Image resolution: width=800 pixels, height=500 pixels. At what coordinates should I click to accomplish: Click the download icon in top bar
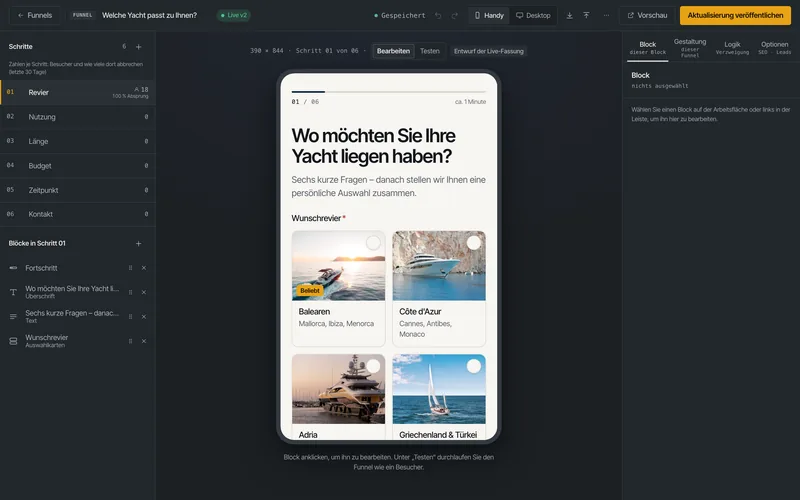(569, 15)
